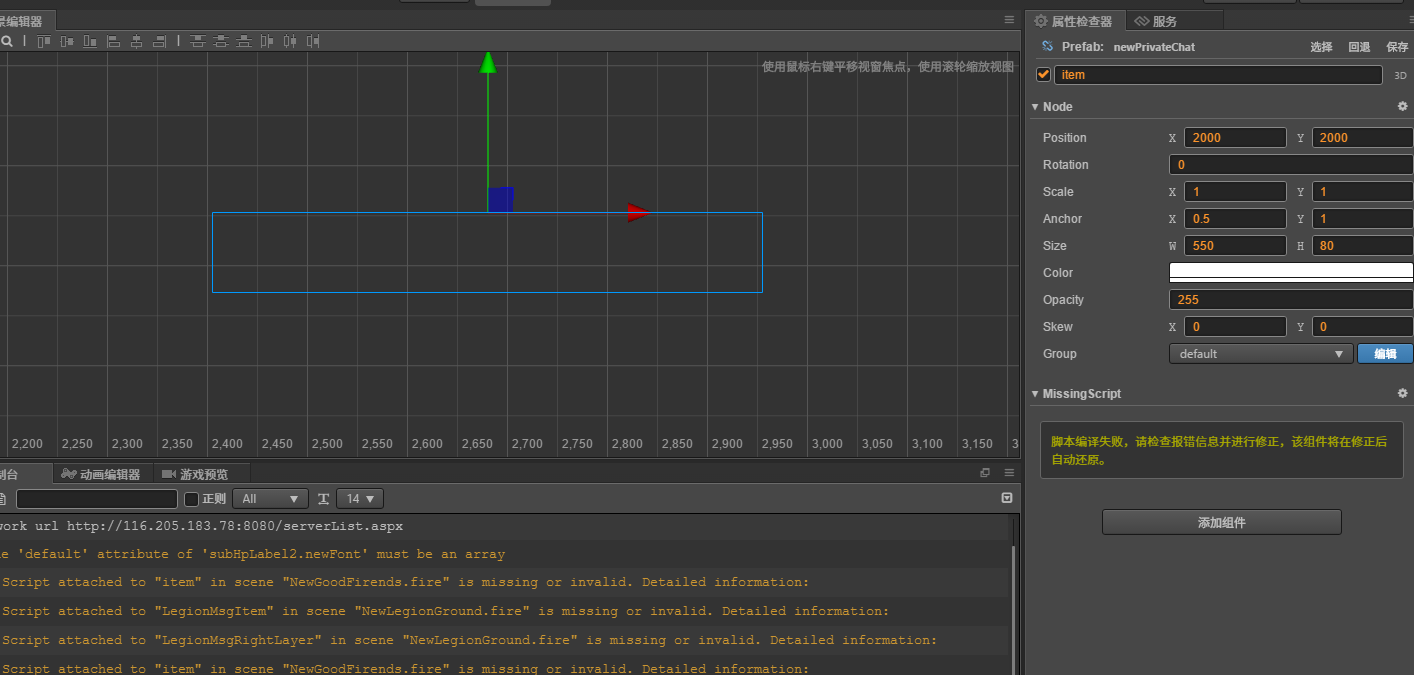Distribute nodes by left edges
Viewport: 1414px width, 675px height.
(x=267, y=41)
